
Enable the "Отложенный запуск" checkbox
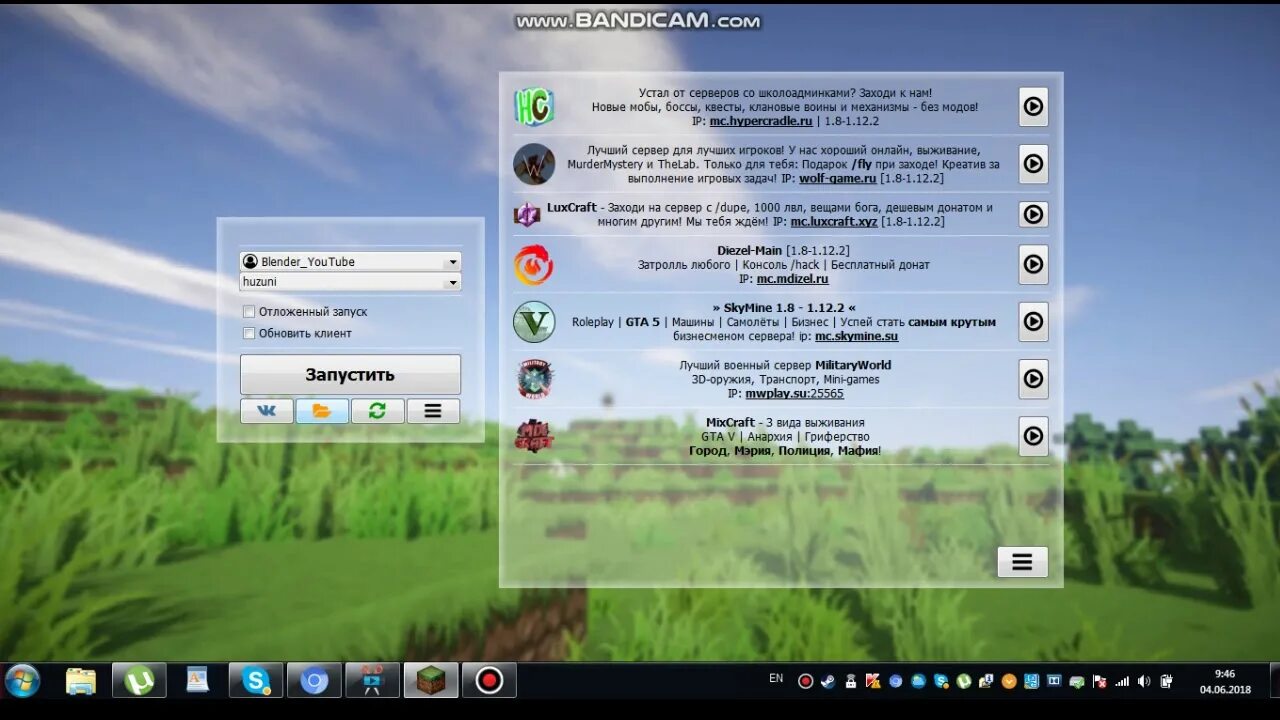click(249, 312)
